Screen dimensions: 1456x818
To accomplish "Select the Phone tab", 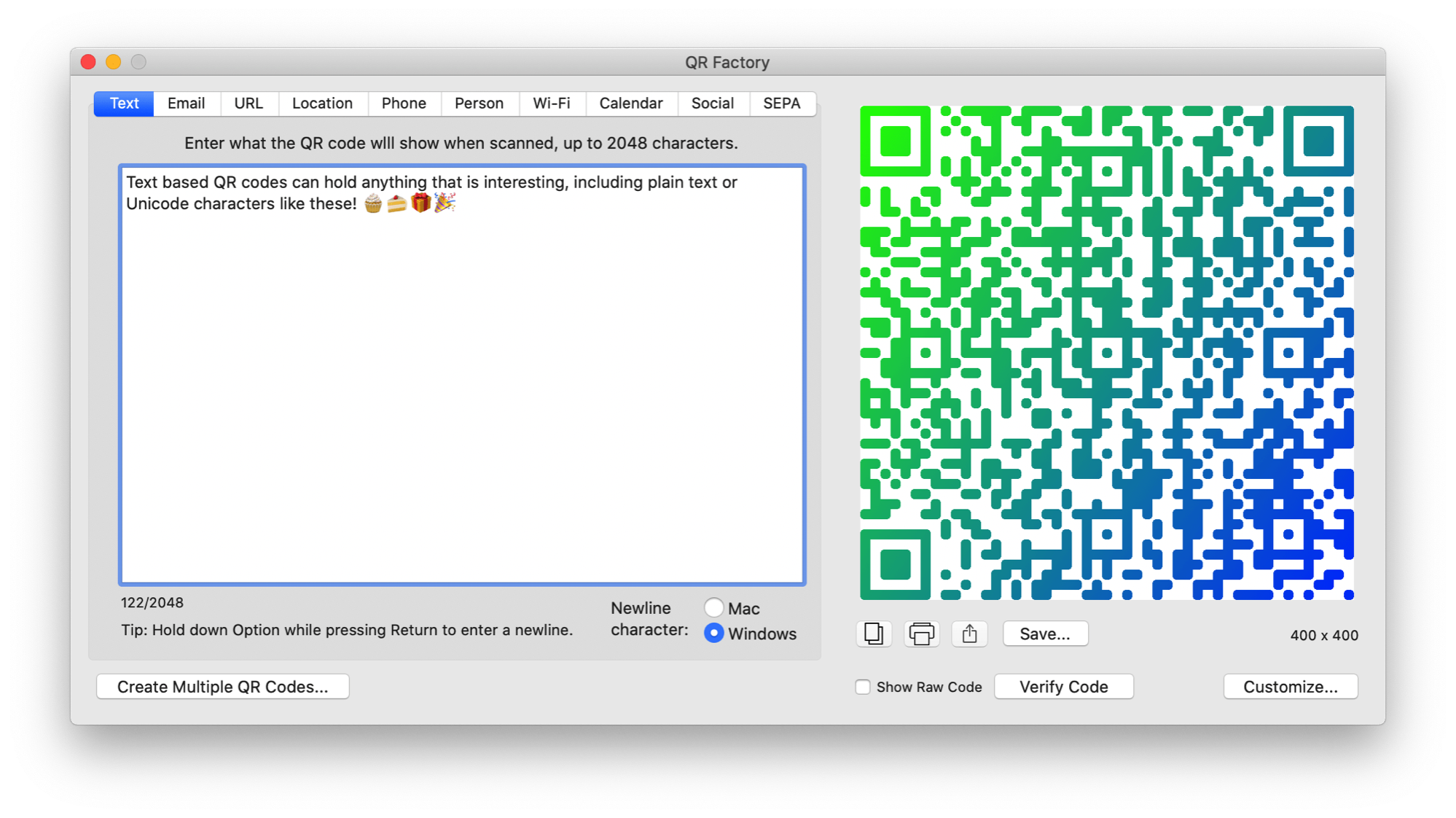I will pos(403,103).
